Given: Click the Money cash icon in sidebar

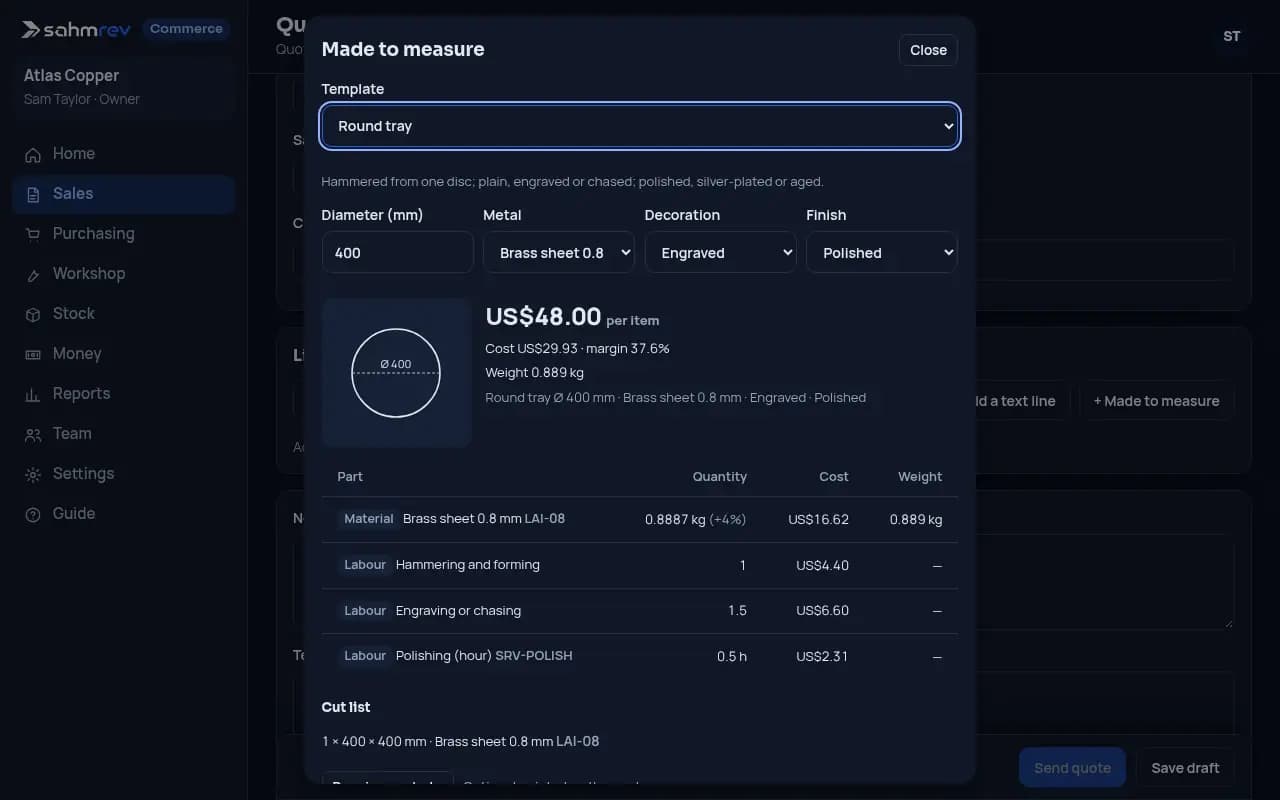Looking at the screenshot, I should [33, 354].
